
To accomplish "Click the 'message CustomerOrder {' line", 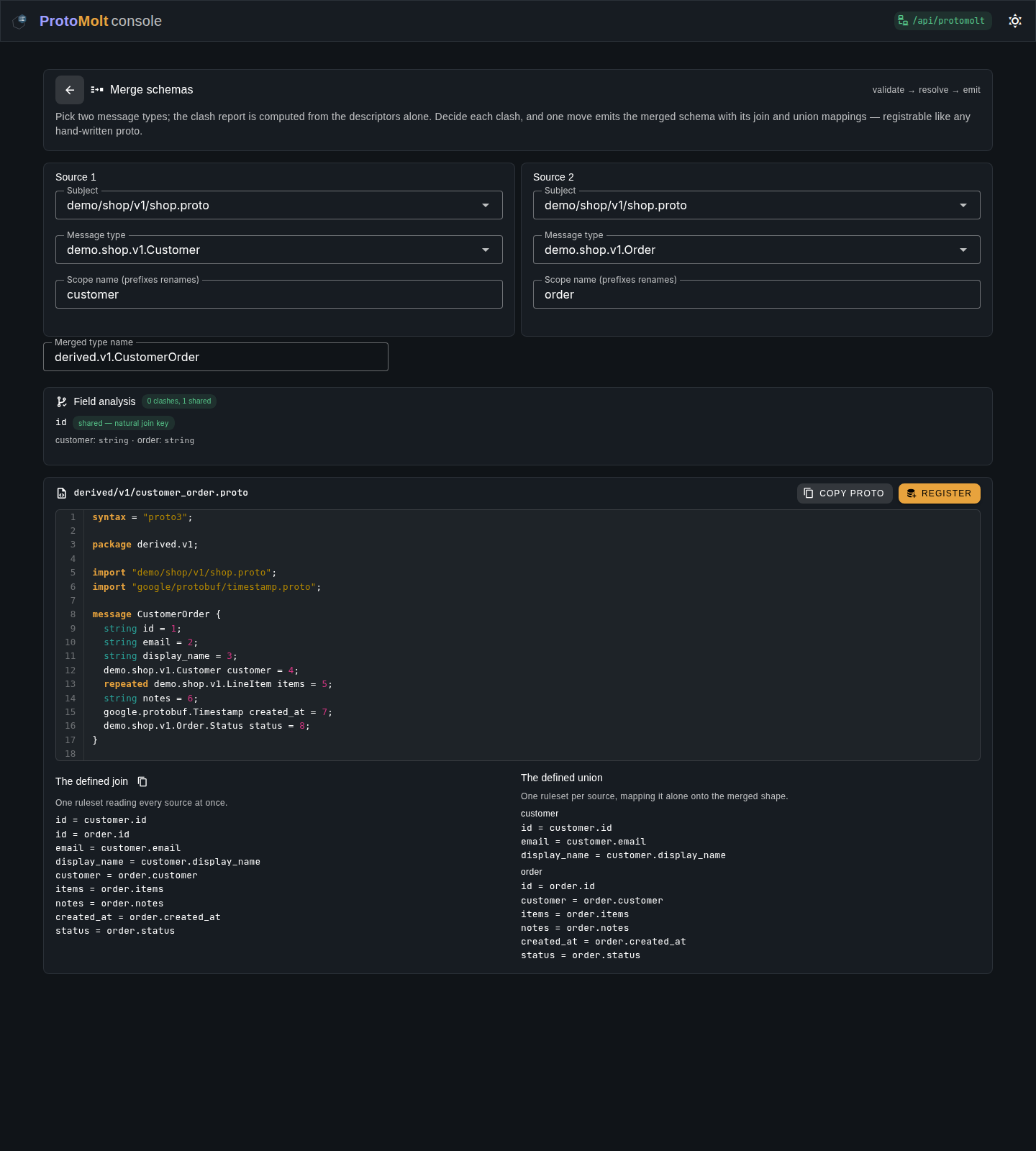I will 157,614.
